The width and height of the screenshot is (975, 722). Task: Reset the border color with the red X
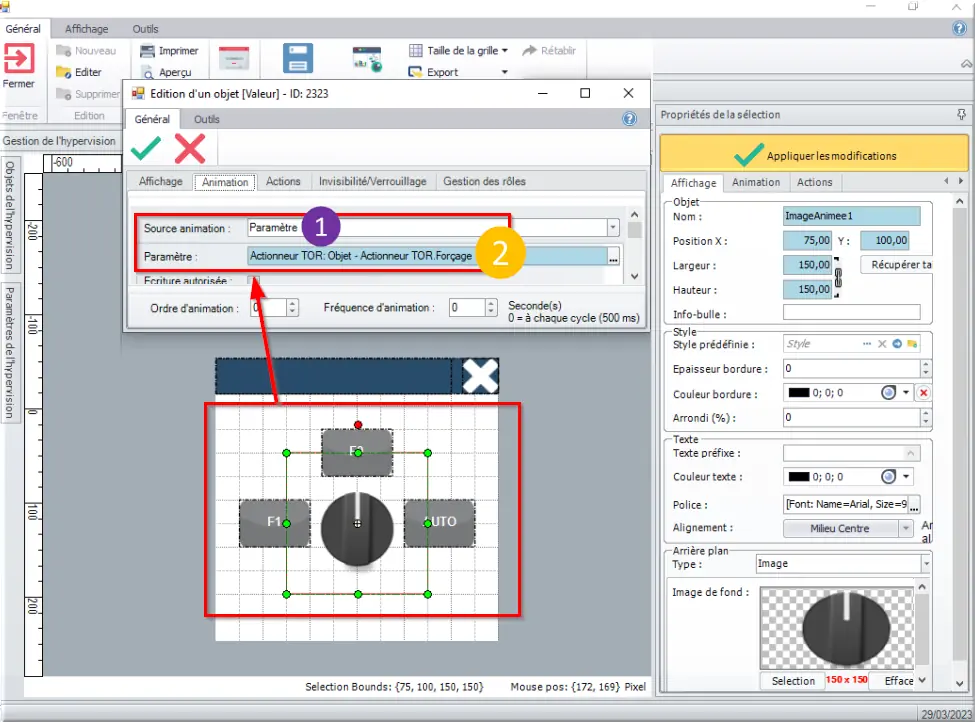click(x=924, y=392)
